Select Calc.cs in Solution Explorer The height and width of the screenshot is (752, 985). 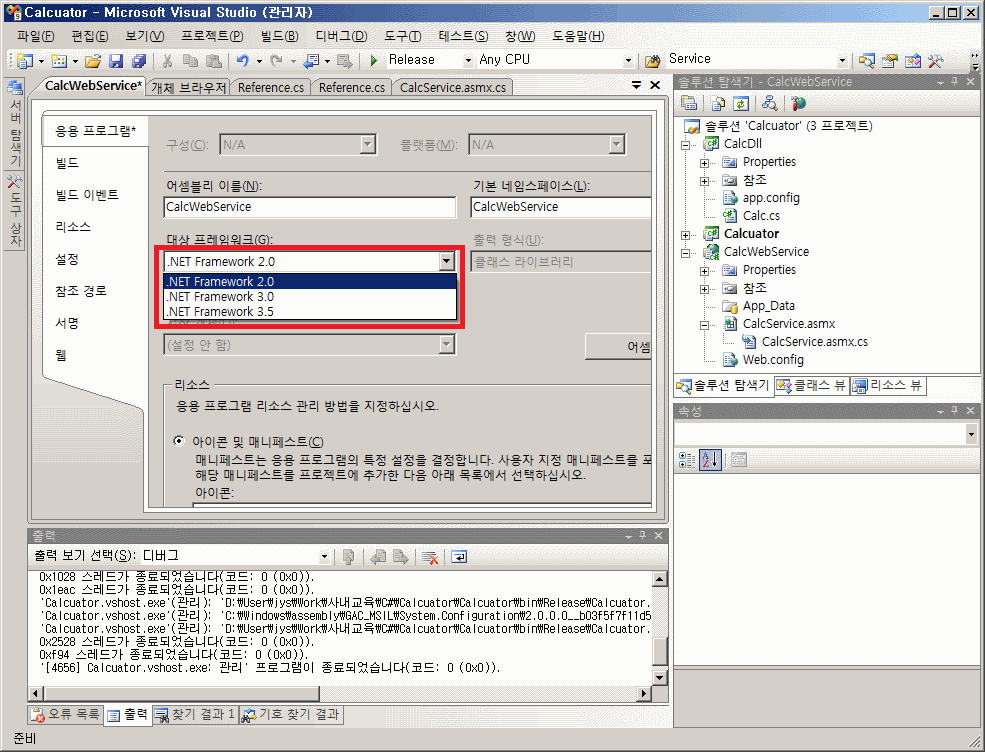tap(761, 216)
